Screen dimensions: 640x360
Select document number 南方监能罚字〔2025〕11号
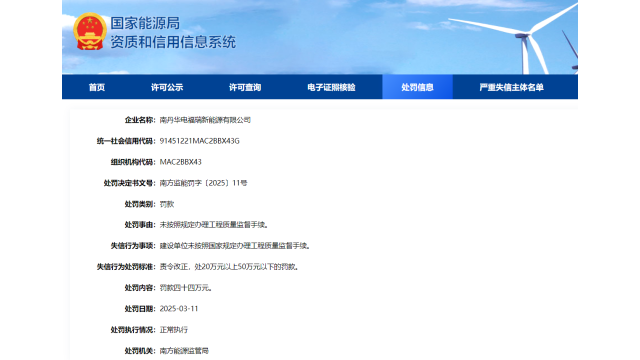pyautogui.click(x=203, y=183)
